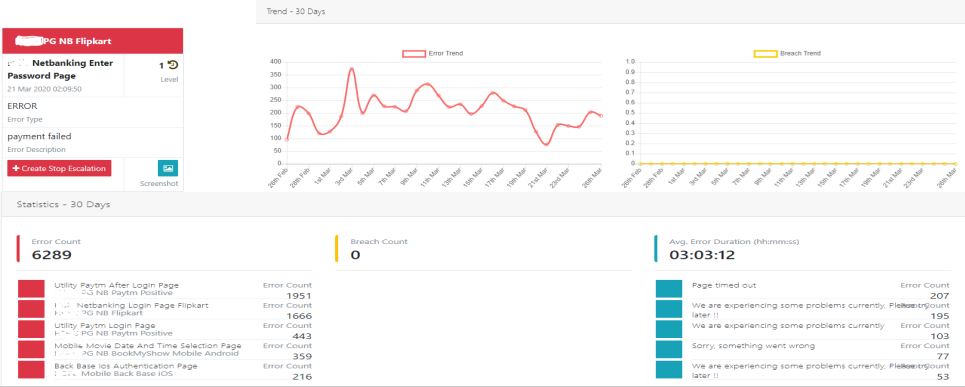The width and height of the screenshot is (965, 387).
Task: Click error count 216
Action: pos(302,377)
